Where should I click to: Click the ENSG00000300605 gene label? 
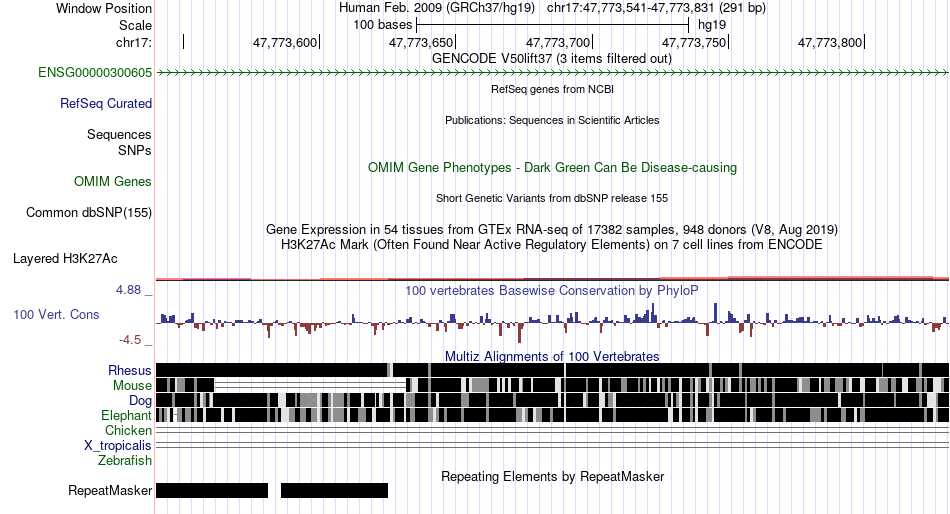(x=95, y=73)
